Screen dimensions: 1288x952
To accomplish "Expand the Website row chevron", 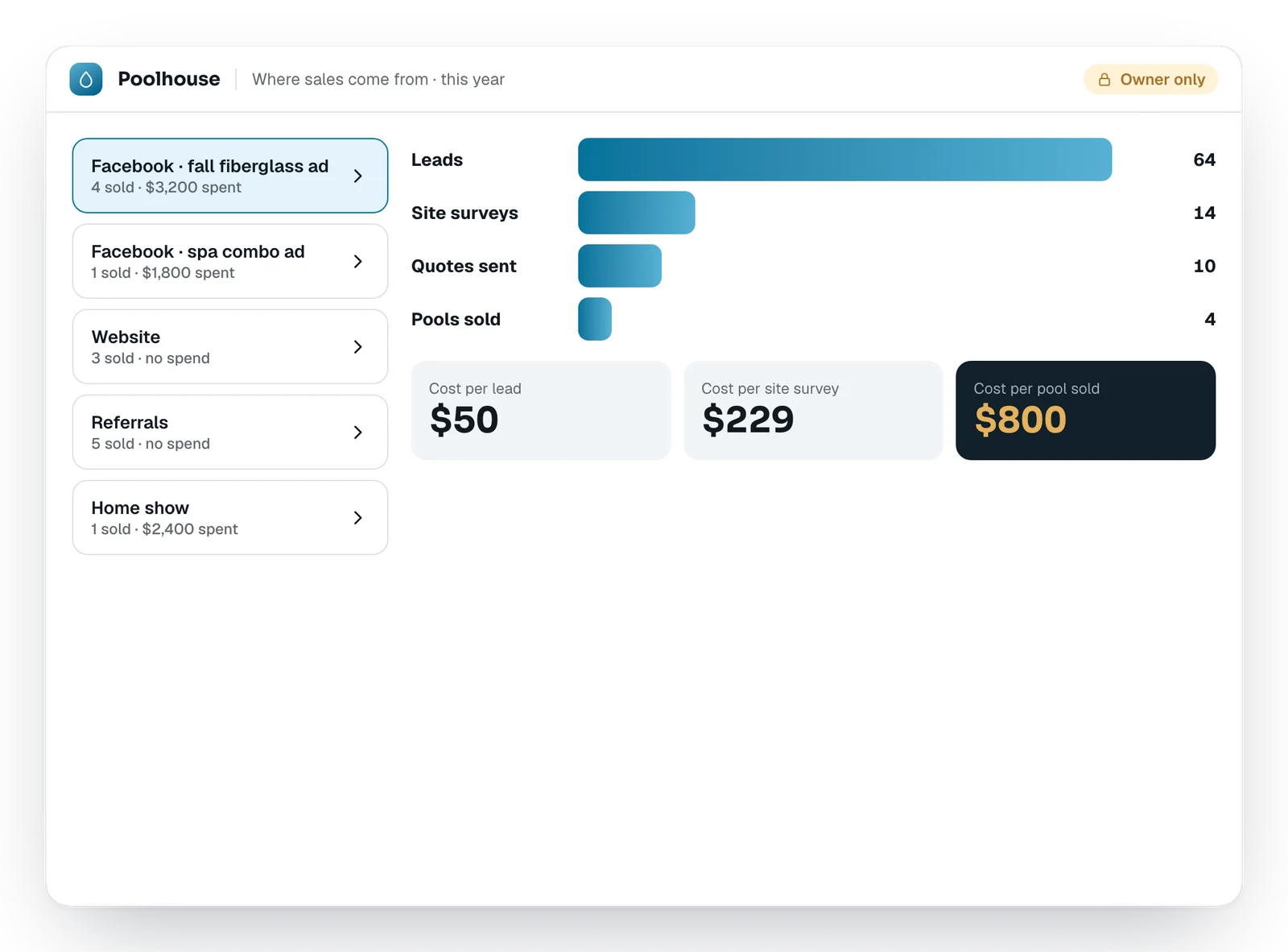I will point(358,346).
